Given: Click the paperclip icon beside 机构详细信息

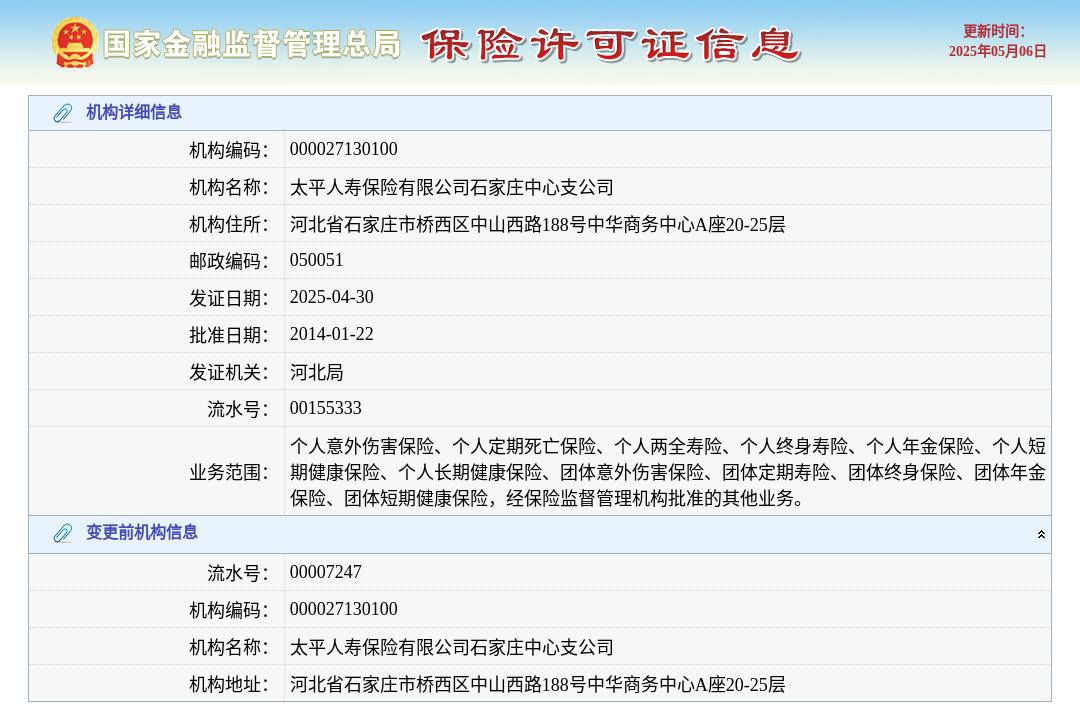Looking at the screenshot, I should [x=63, y=113].
